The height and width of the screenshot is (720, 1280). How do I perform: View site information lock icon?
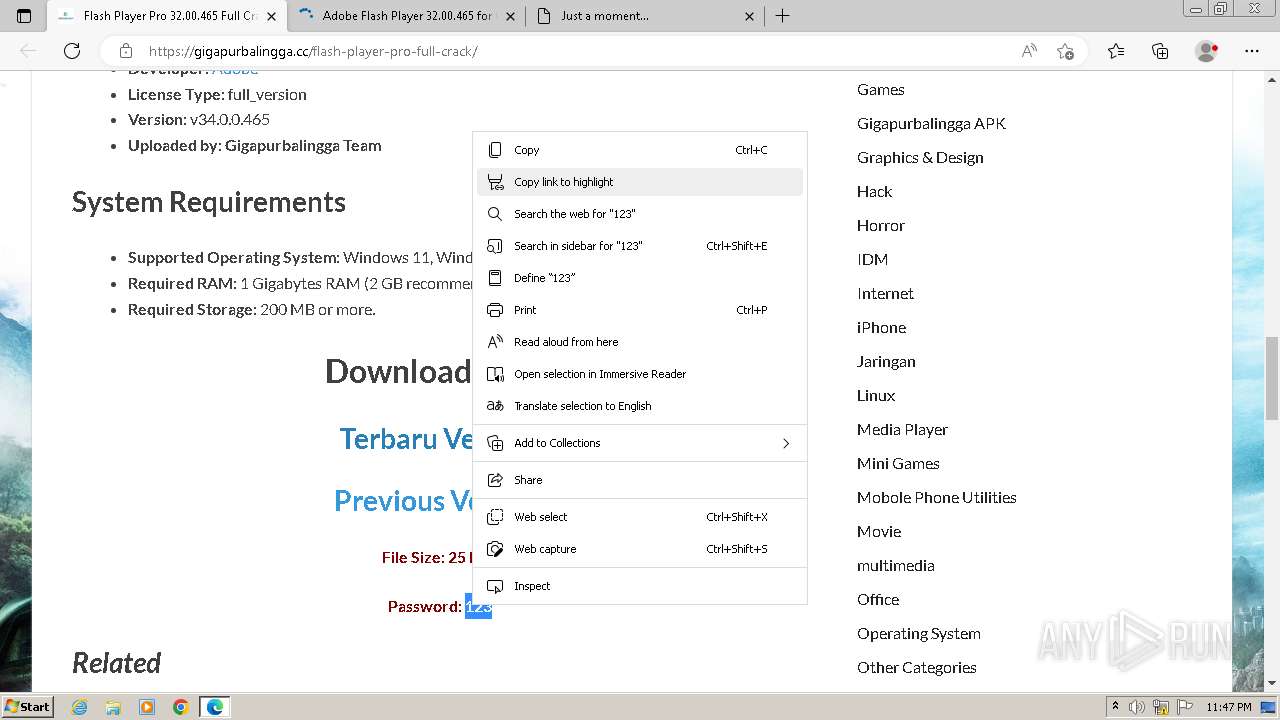[x=125, y=51]
